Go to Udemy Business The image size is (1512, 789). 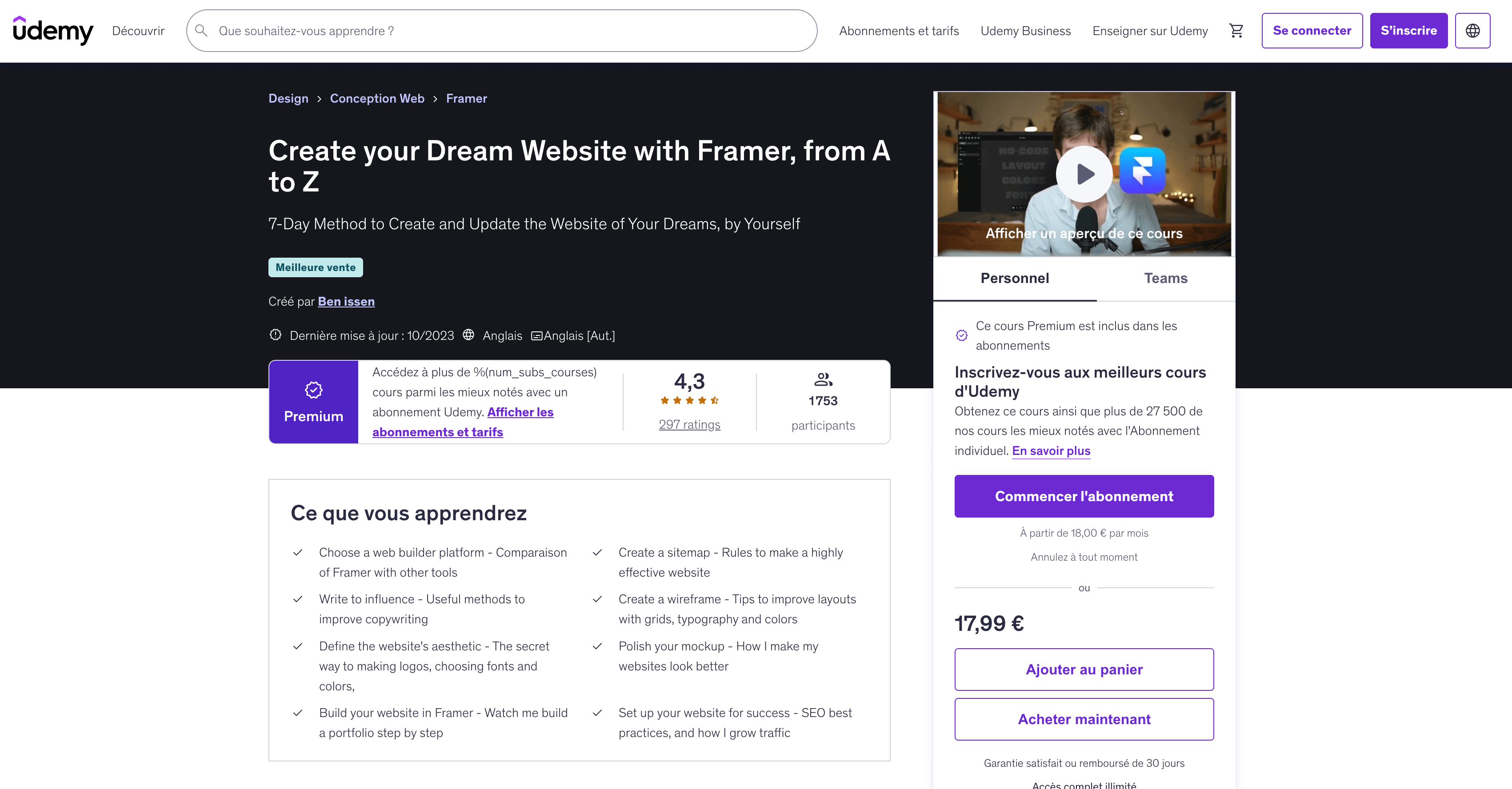pyautogui.click(x=1025, y=31)
